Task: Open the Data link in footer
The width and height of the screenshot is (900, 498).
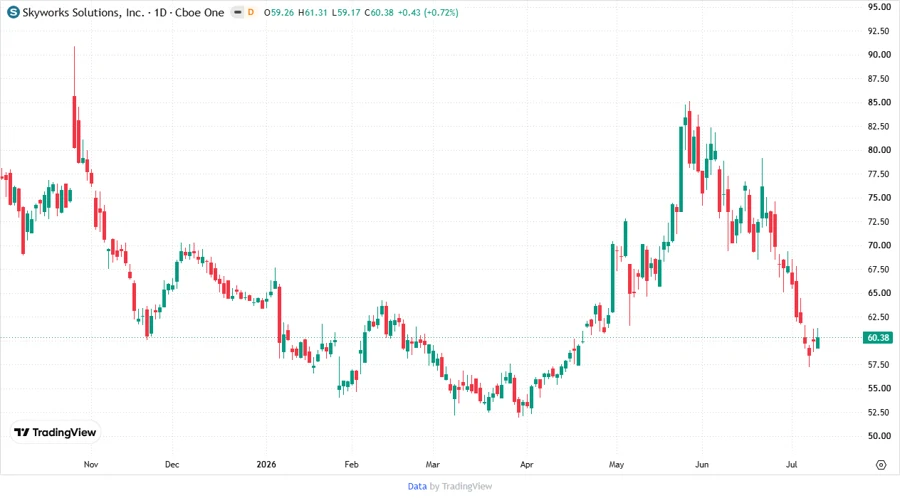Action: coord(417,486)
